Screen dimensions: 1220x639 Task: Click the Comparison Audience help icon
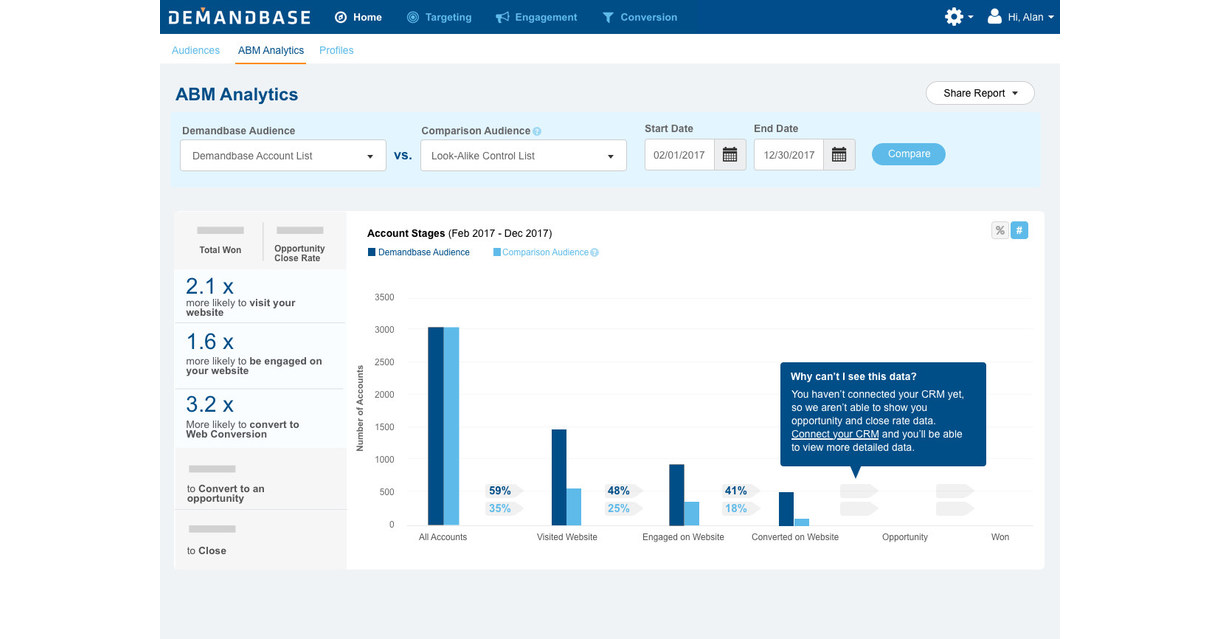537,131
